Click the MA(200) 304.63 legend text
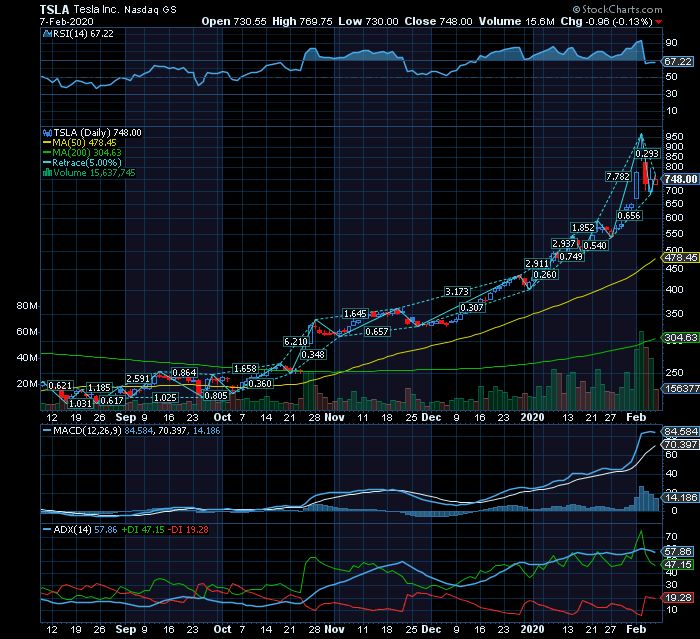 coord(87,153)
